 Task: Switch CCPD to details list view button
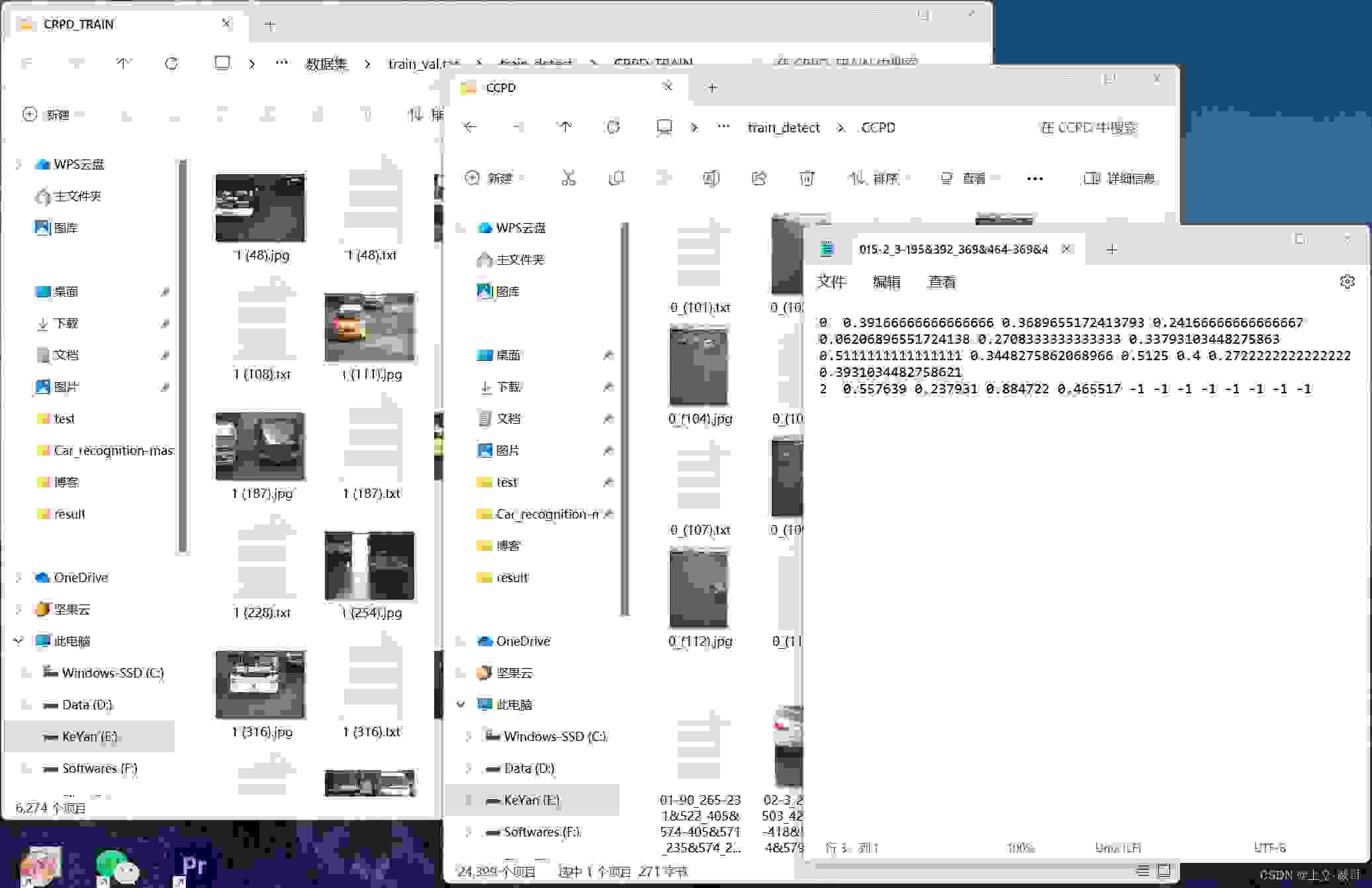point(1143,870)
